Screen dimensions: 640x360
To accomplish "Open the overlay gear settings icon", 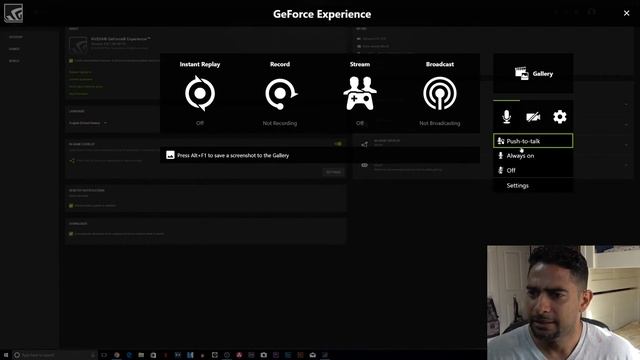I will coord(560,117).
